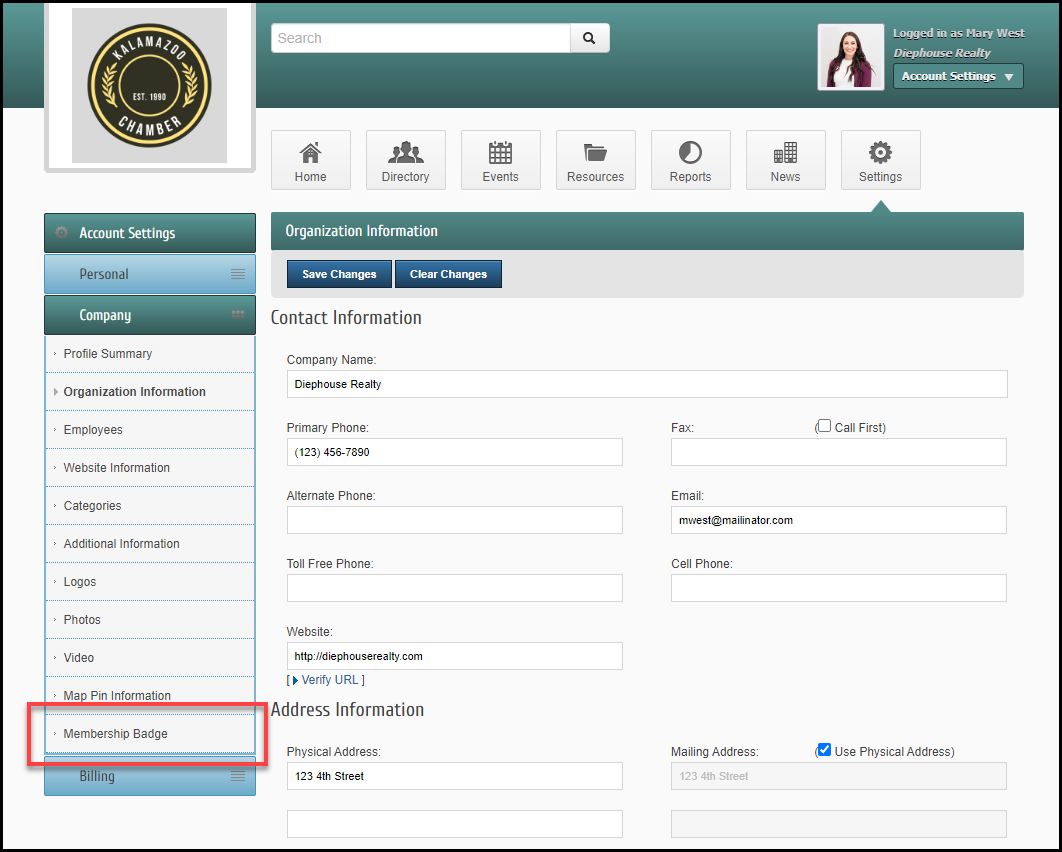Click Mary West's profile photo
Viewport: 1062px width, 852px height.
click(x=850, y=57)
